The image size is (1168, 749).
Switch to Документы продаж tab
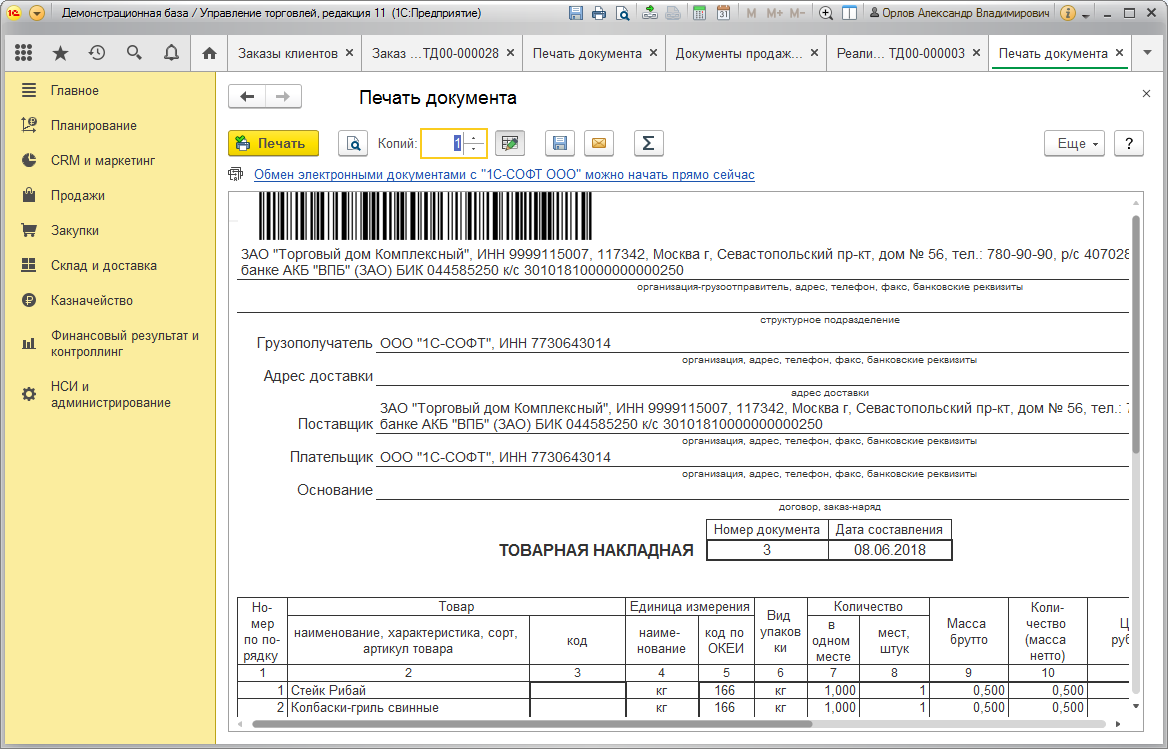point(738,53)
